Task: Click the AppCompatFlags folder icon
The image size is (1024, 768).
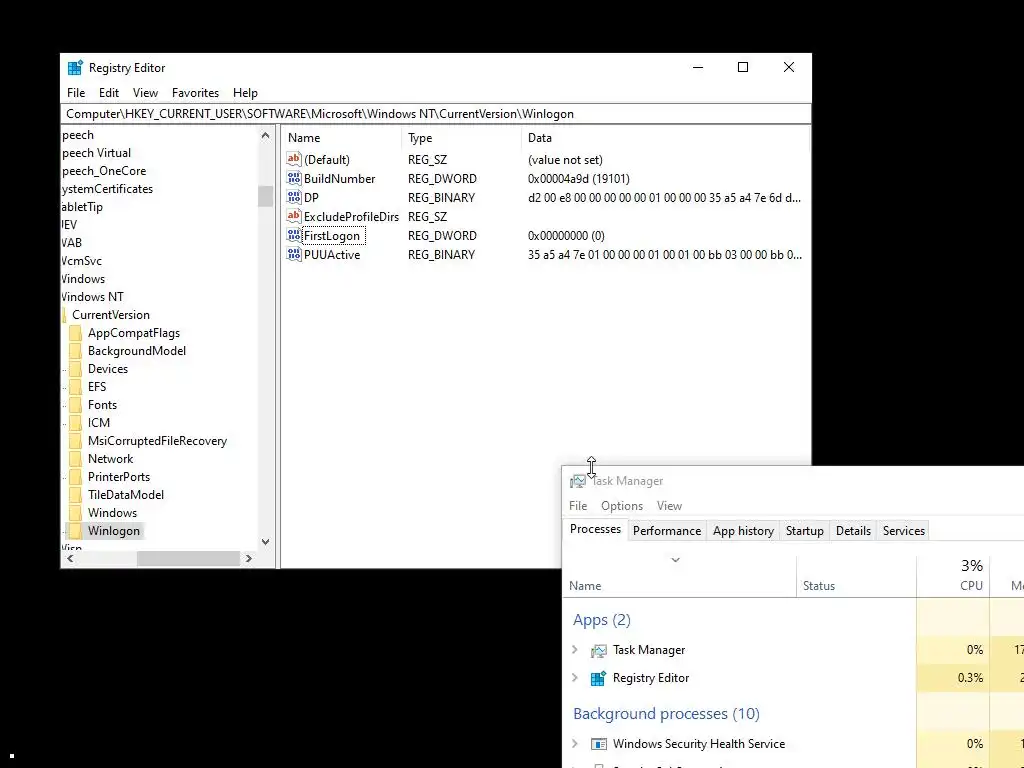Action: (76, 333)
